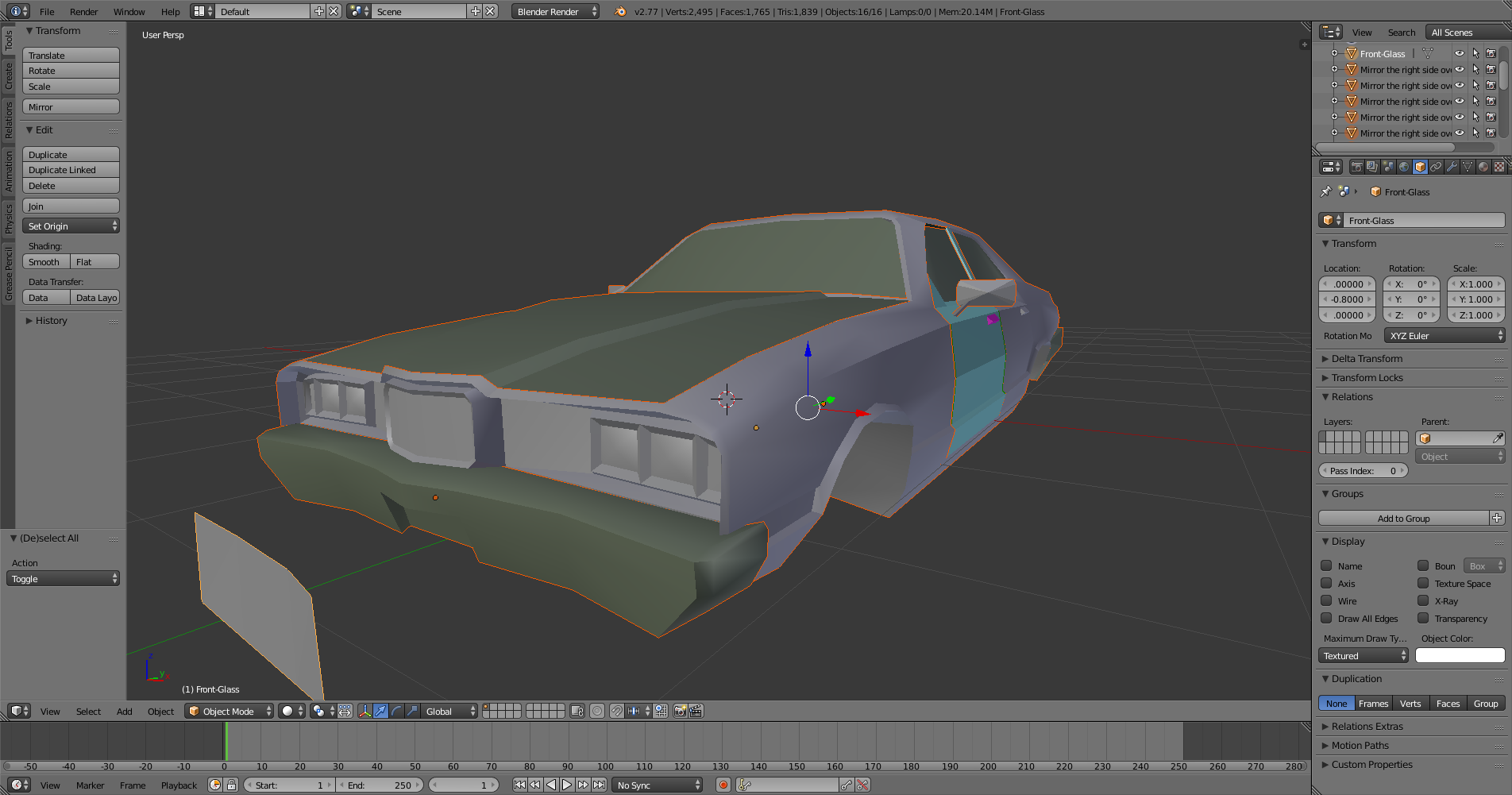Open the World properties tab
The width and height of the screenshot is (1512, 795).
[1404, 167]
